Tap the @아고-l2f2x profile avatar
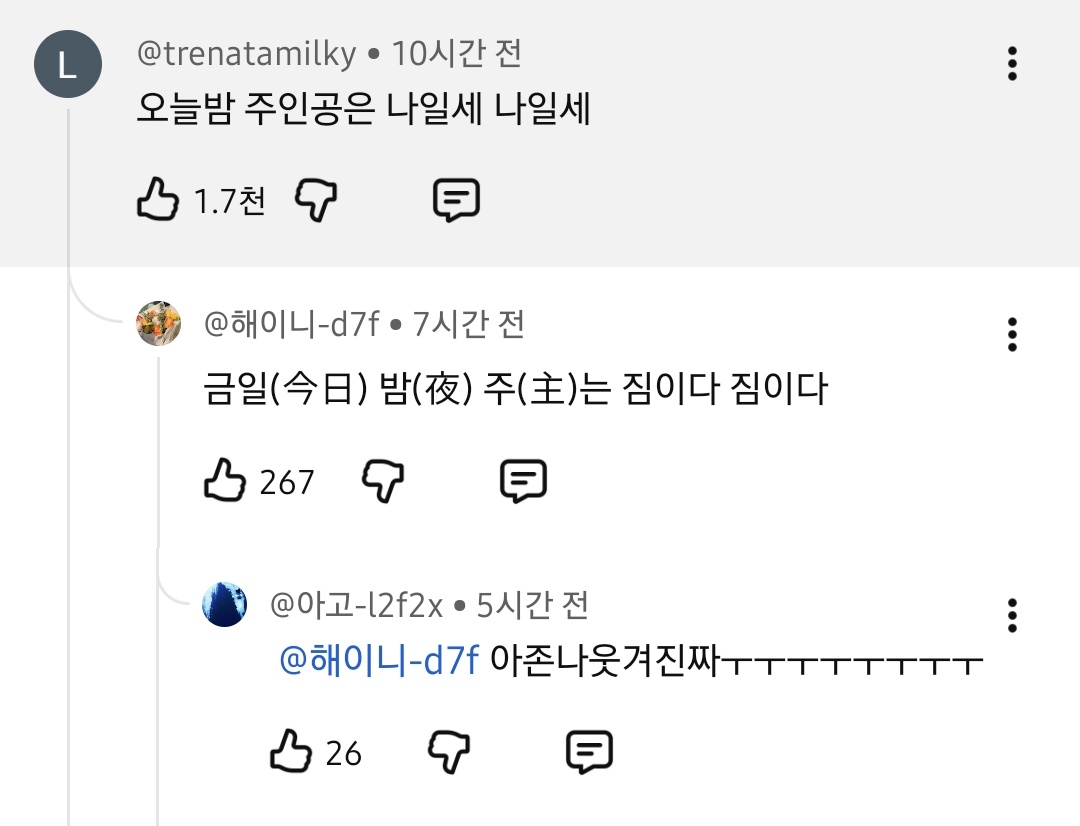 (225, 604)
